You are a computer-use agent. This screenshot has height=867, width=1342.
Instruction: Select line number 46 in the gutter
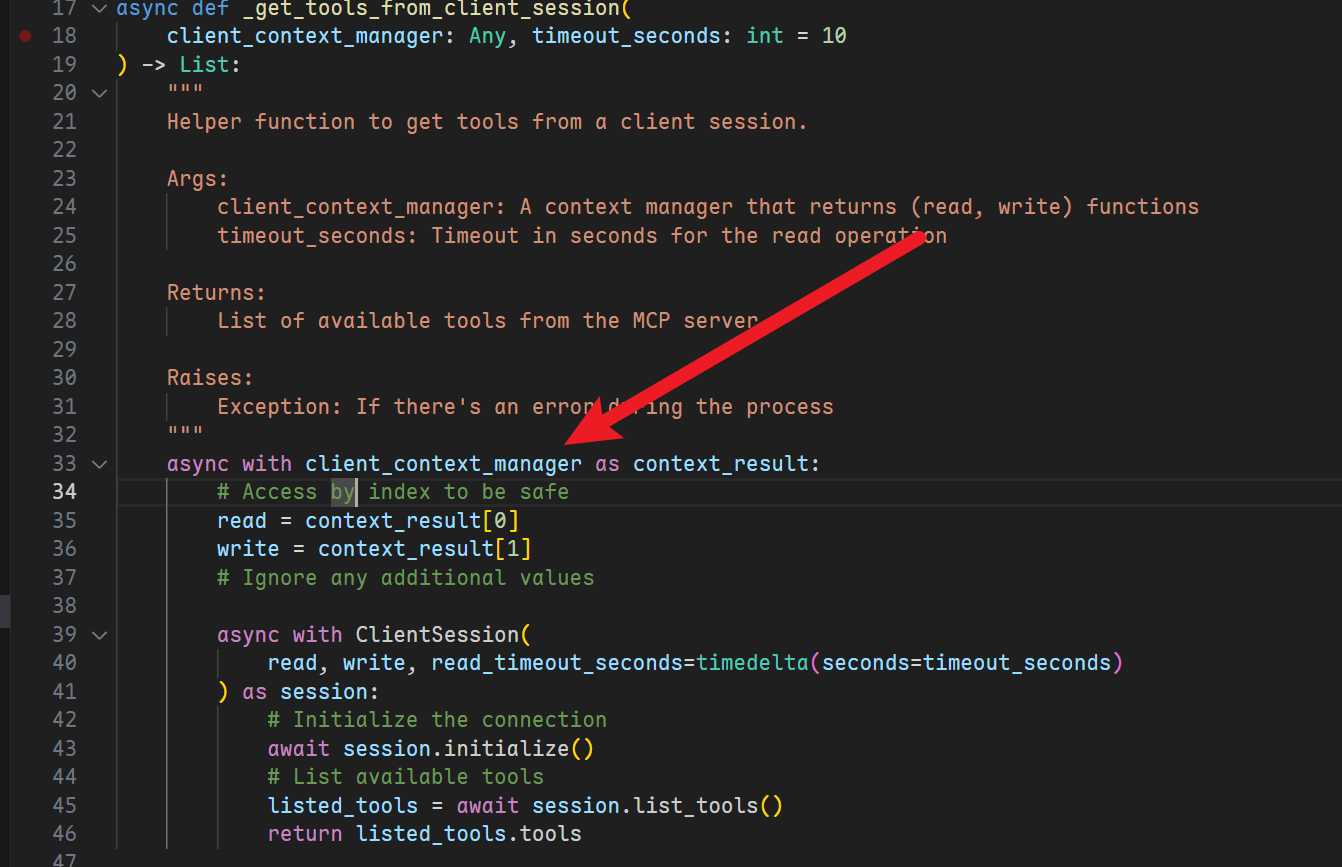click(64, 834)
